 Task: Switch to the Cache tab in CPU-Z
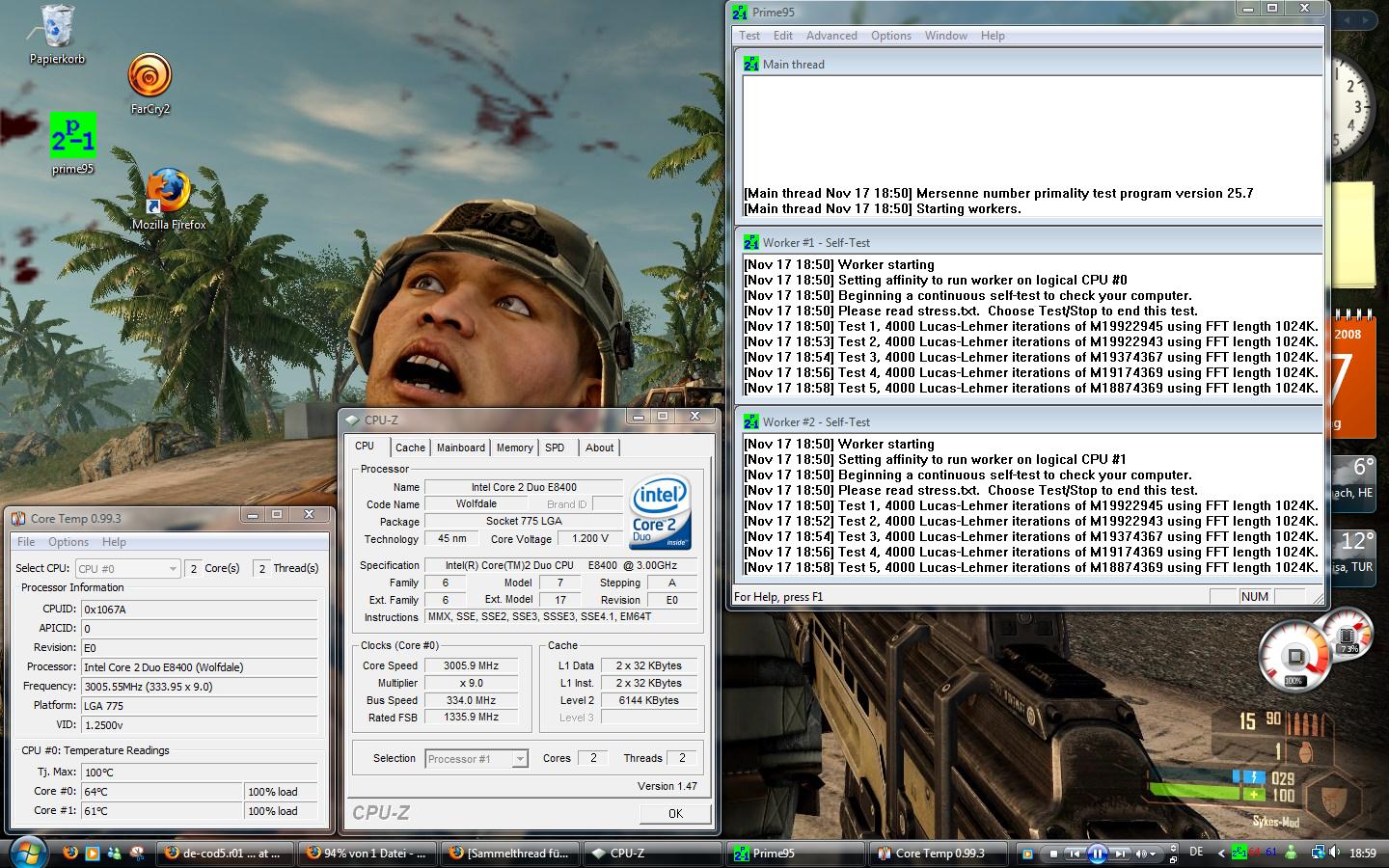[410, 448]
